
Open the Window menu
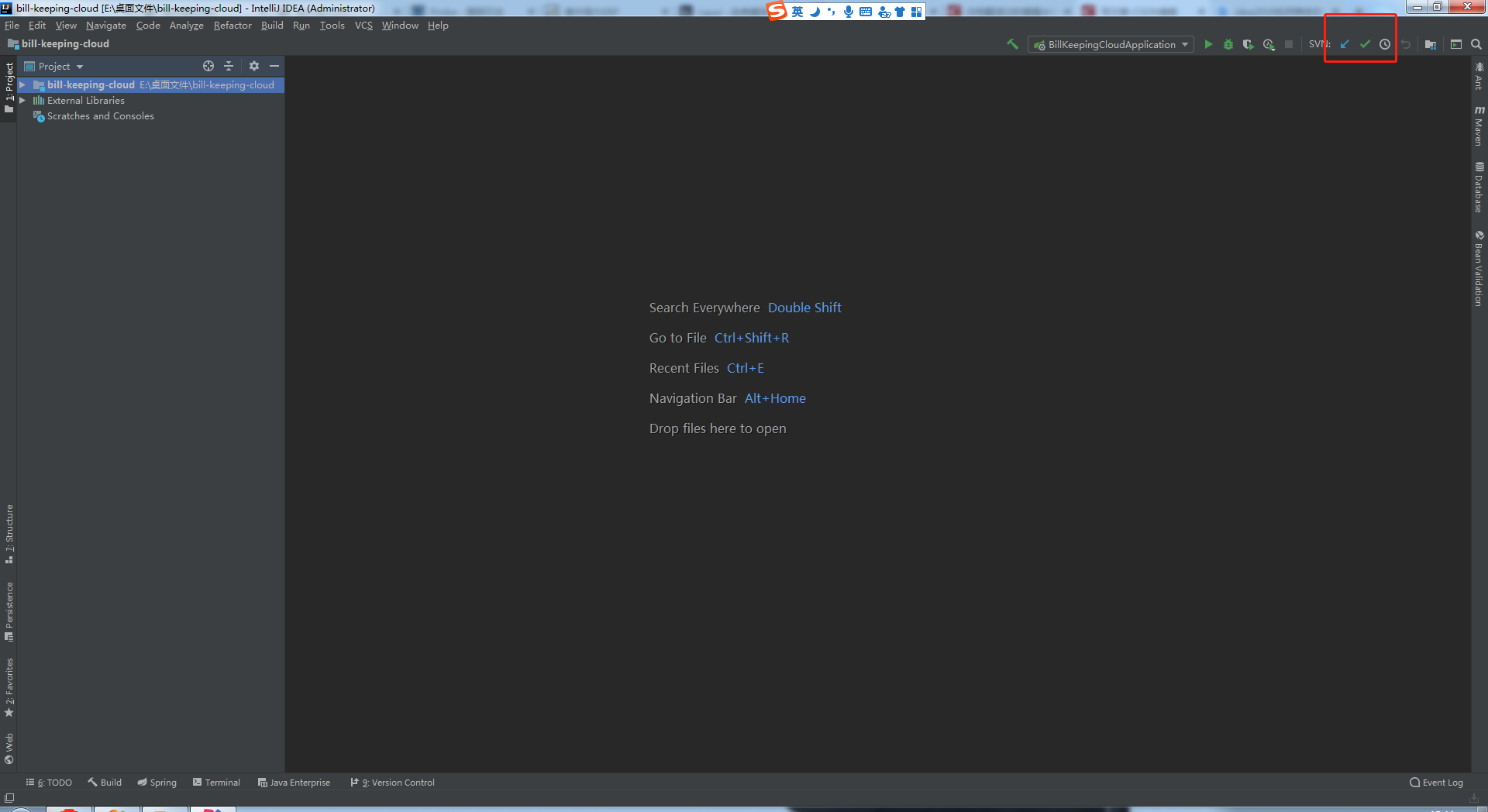[x=400, y=26]
